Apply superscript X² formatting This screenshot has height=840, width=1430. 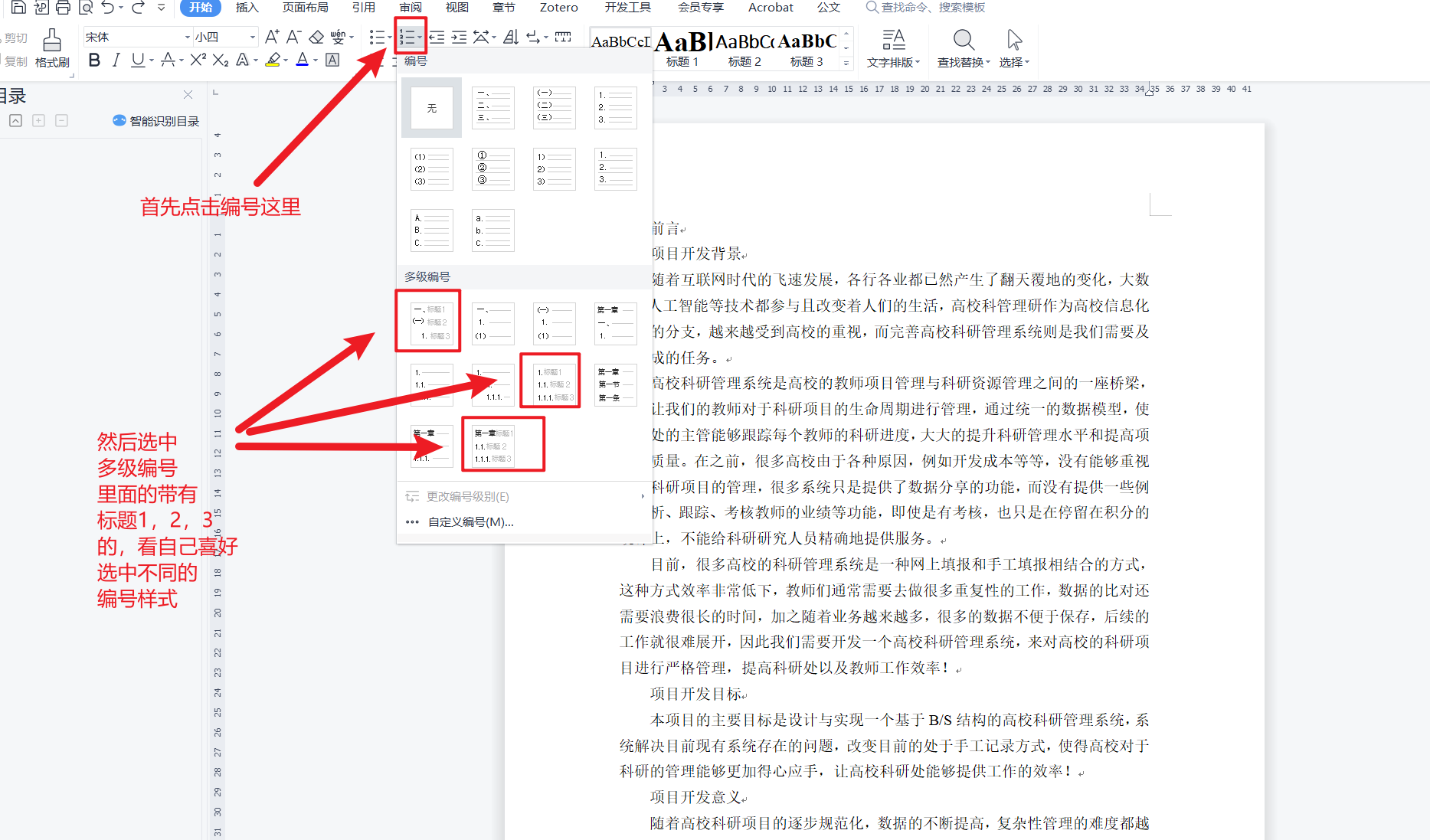tap(198, 60)
